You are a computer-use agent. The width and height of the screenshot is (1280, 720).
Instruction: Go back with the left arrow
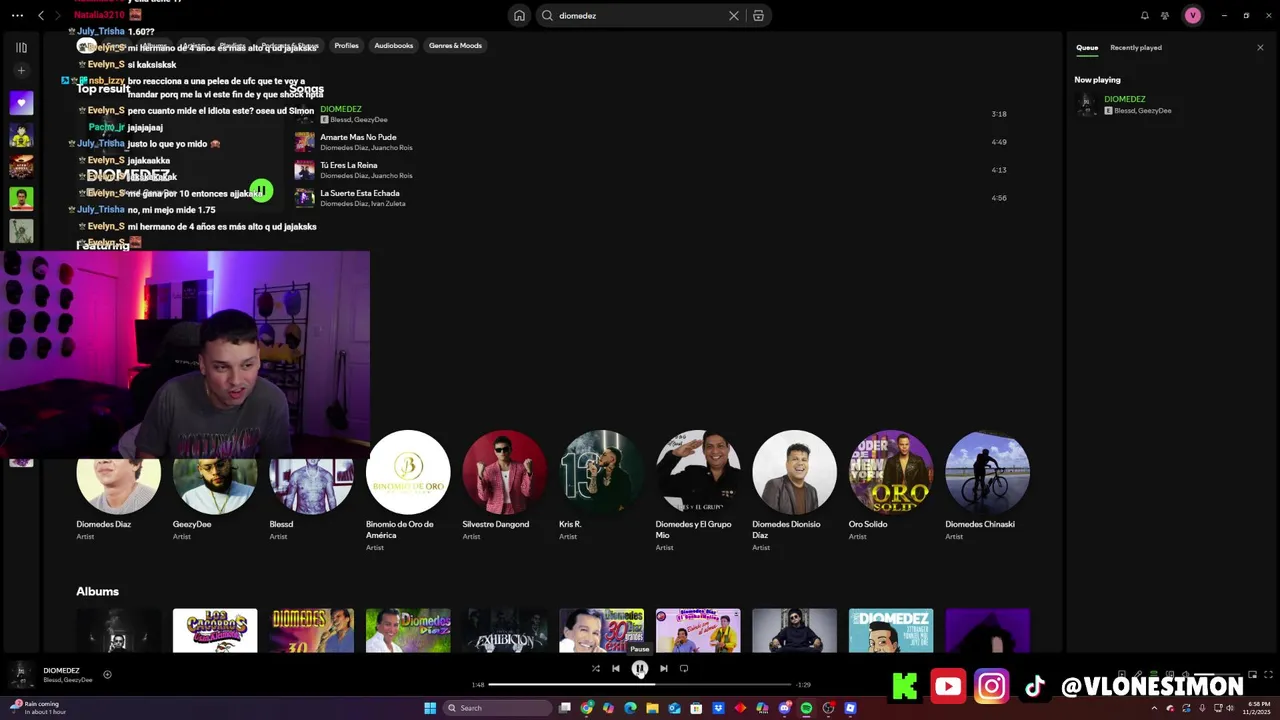pos(41,15)
